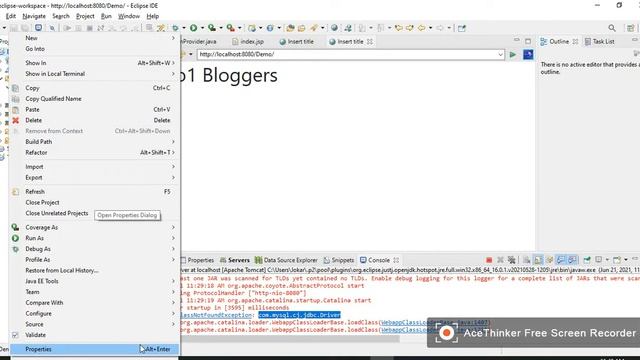This screenshot has height=360, width=640.
Task: Open the Open Console dropdown arrow
Action: pyautogui.click(x=625, y=260)
